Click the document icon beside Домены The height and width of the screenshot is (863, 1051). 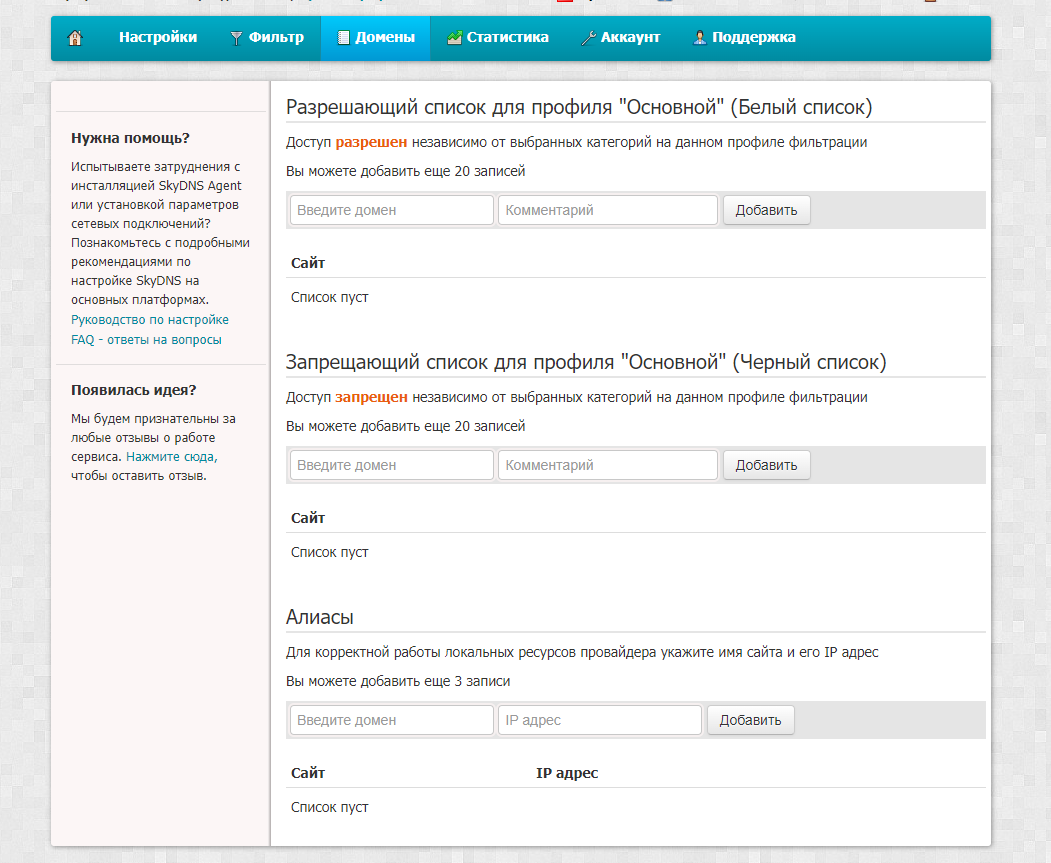coord(343,38)
